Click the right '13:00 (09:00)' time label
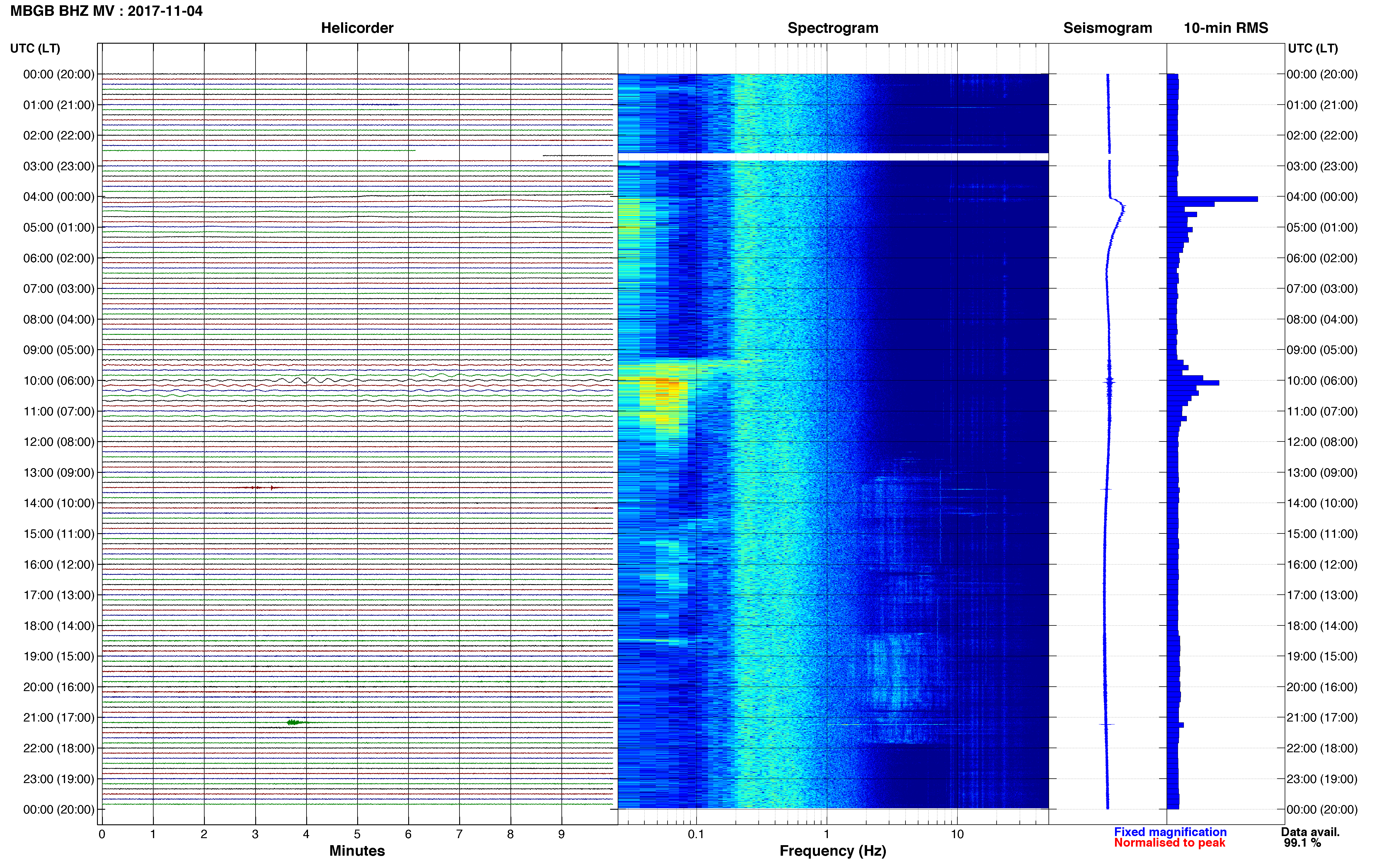Screen dimensions: 1389x868 [1322, 473]
